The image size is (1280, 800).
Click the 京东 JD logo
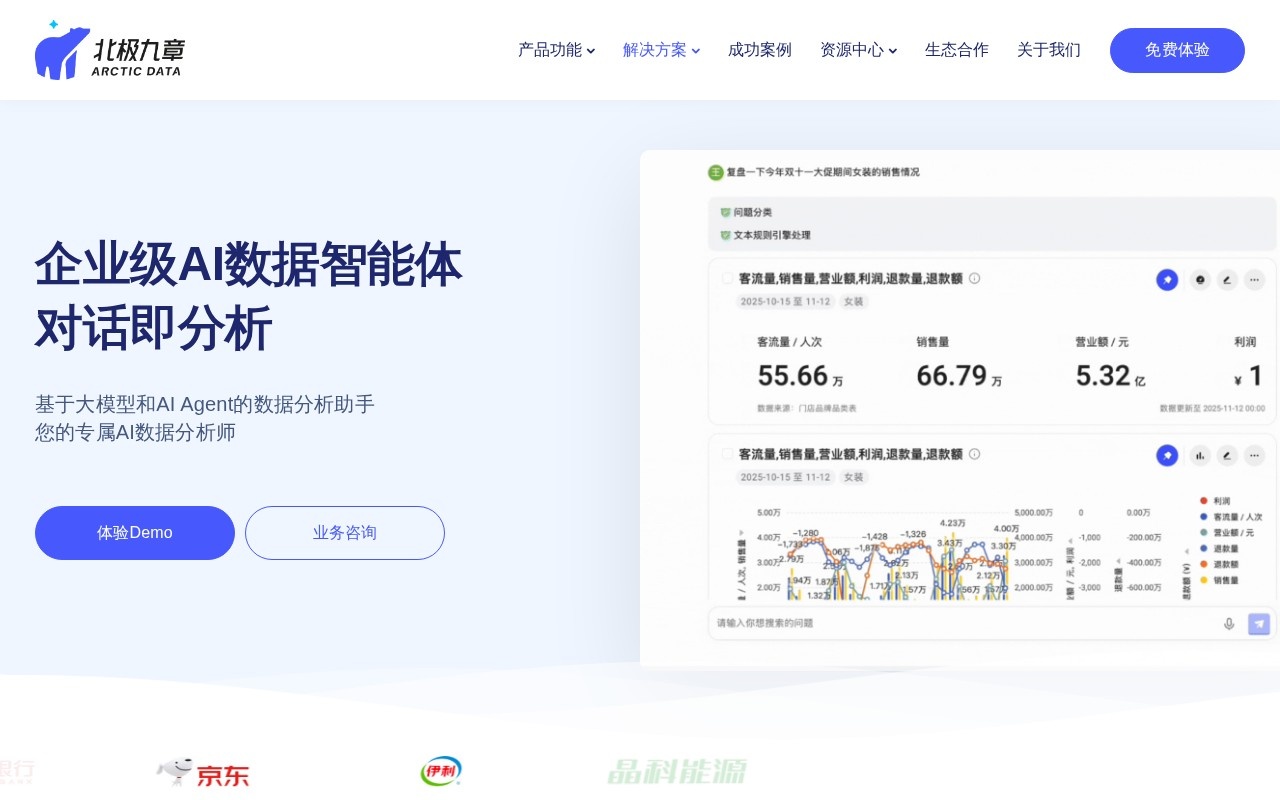click(203, 772)
